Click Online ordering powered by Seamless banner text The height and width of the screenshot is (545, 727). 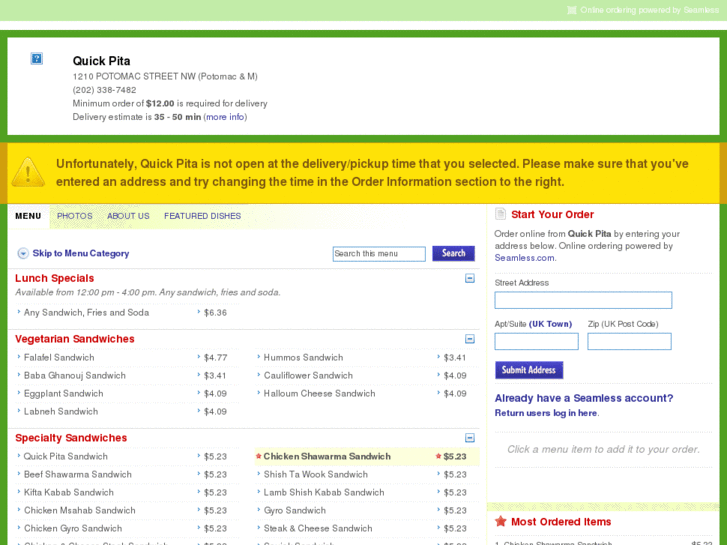649,10
